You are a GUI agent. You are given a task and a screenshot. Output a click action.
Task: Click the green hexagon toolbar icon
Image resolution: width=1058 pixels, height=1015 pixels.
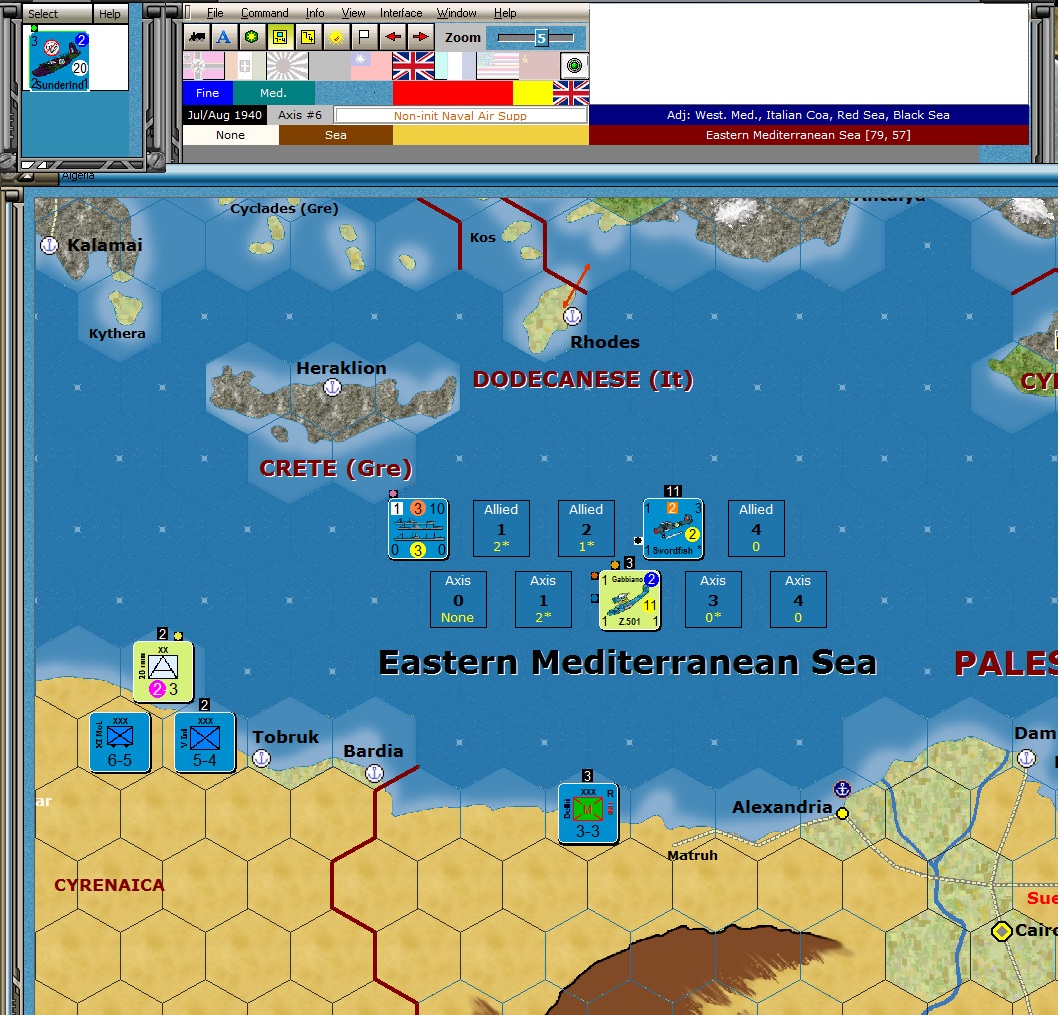tap(252, 37)
